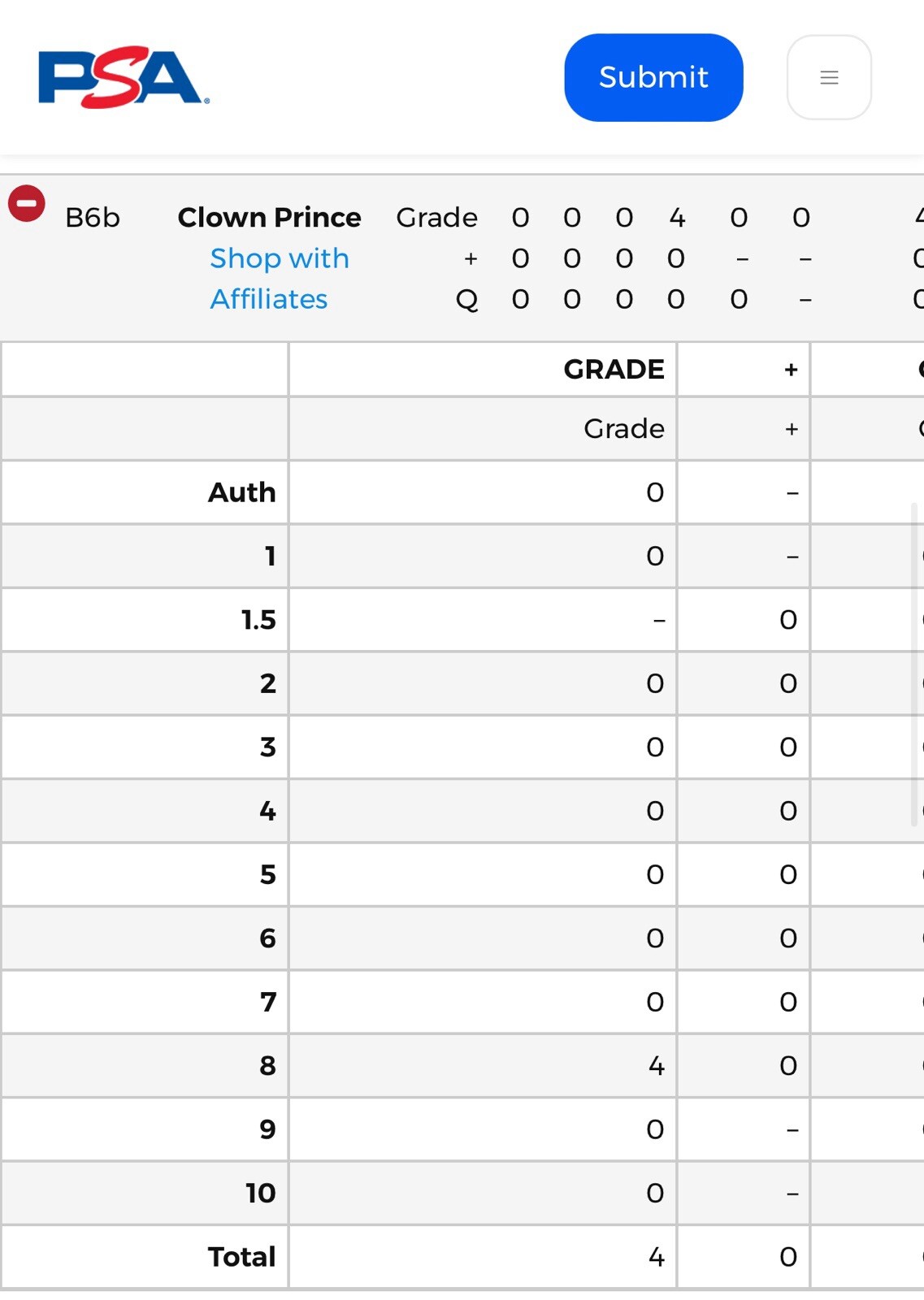The height and width of the screenshot is (1300, 924).
Task: Open the hamburger menu
Action: pyautogui.click(x=828, y=77)
